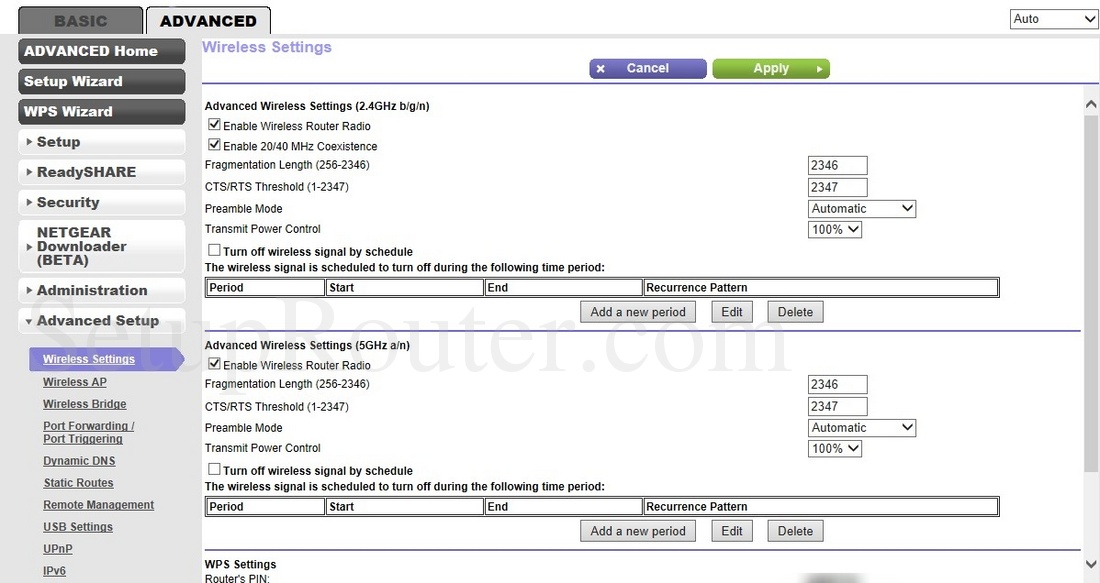The height and width of the screenshot is (583, 1100).
Task: Open the Setup Wizard
Action: pyautogui.click(x=101, y=82)
